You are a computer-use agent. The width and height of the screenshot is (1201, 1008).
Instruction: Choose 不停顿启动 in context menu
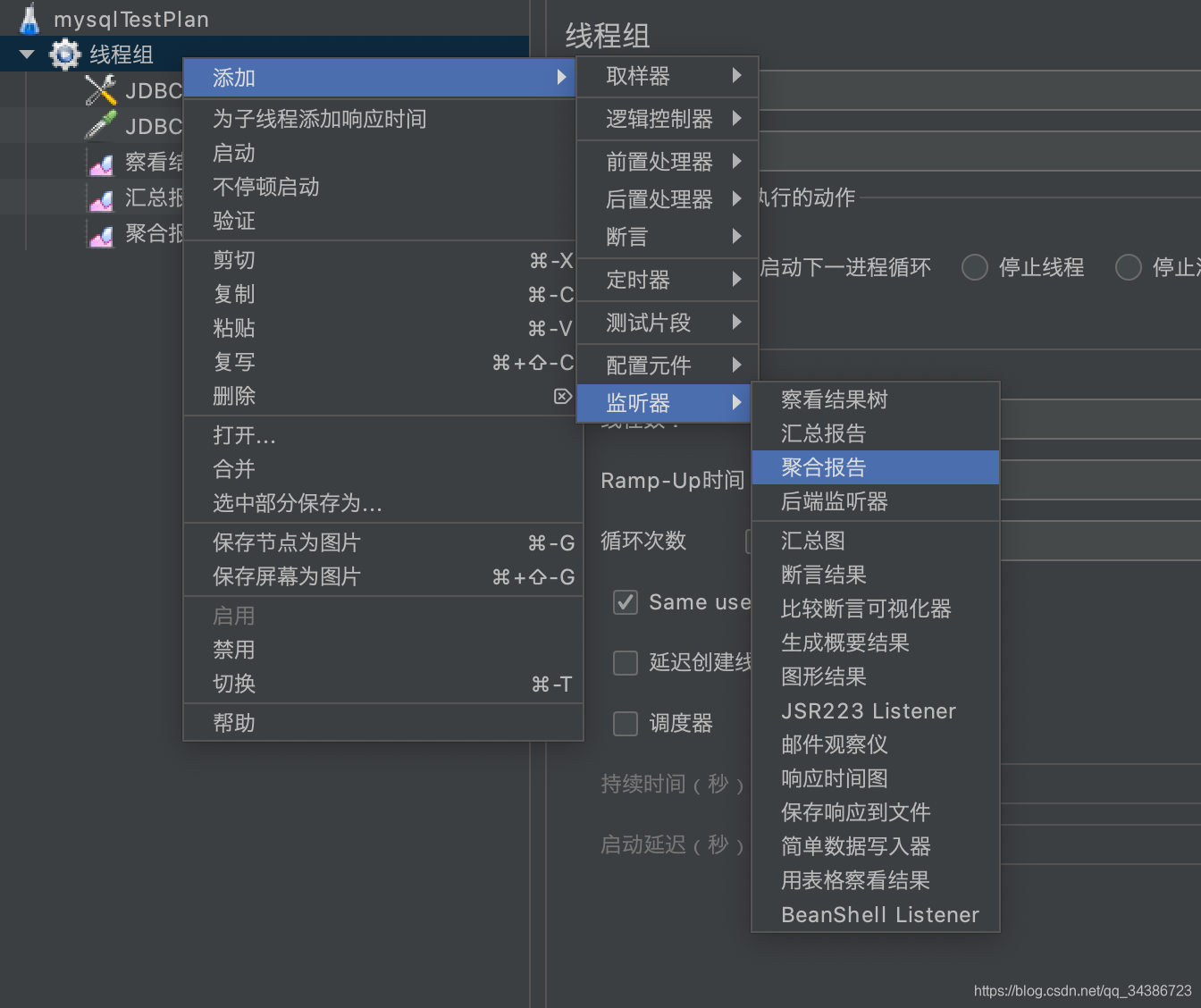pos(380,187)
